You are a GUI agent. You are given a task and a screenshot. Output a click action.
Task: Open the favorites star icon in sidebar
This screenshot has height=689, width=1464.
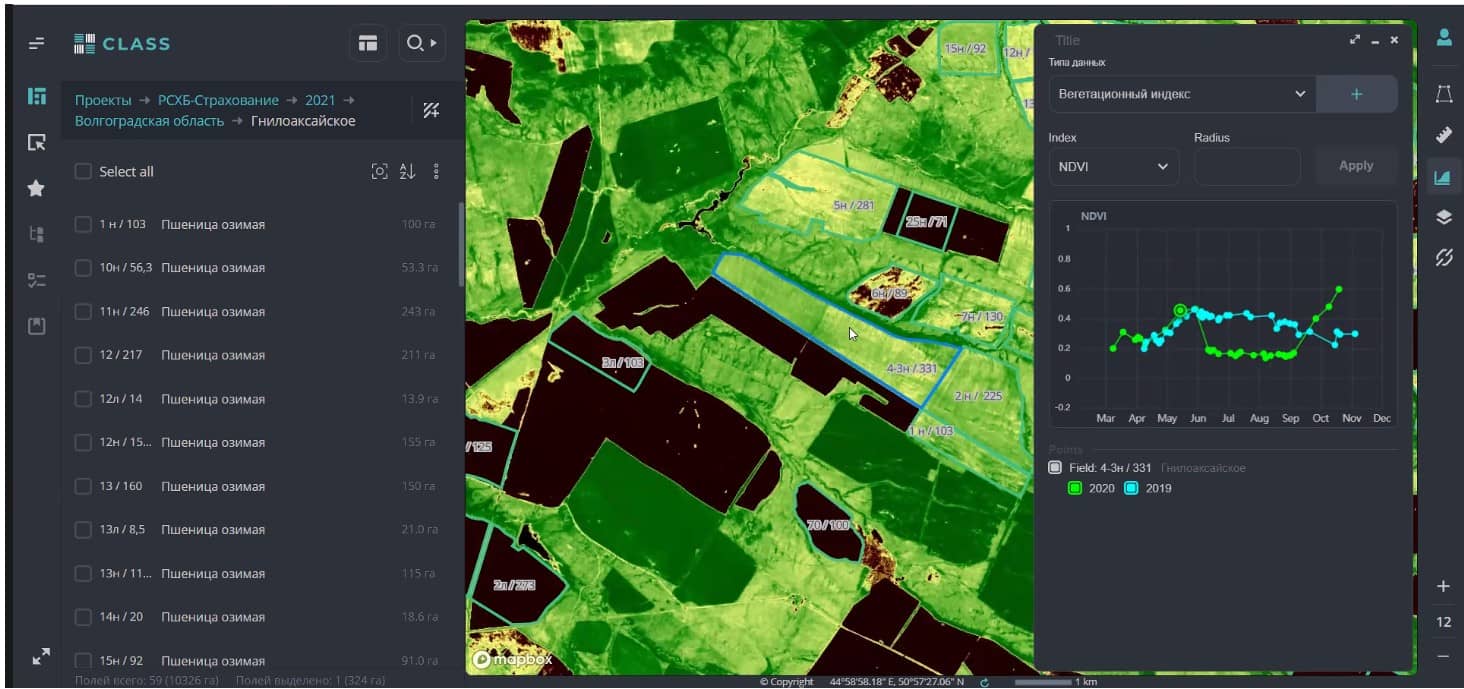[37, 188]
